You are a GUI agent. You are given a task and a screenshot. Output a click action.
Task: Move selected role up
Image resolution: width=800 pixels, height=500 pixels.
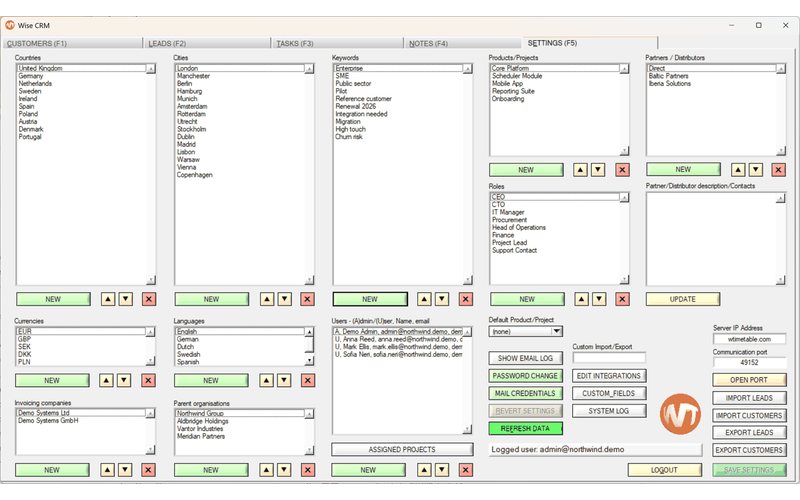pos(581,299)
